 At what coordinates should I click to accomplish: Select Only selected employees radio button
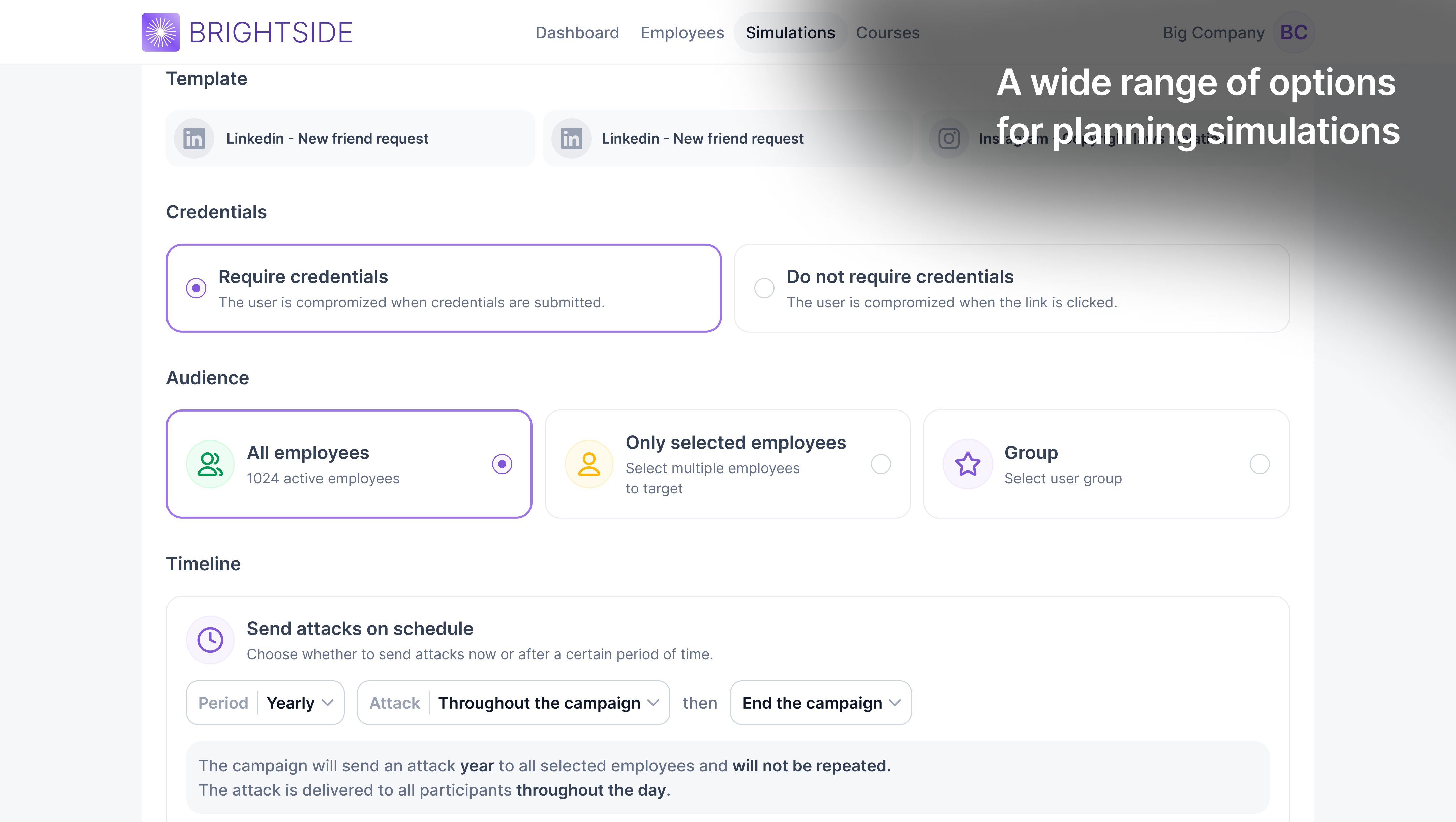click(881, 464)
